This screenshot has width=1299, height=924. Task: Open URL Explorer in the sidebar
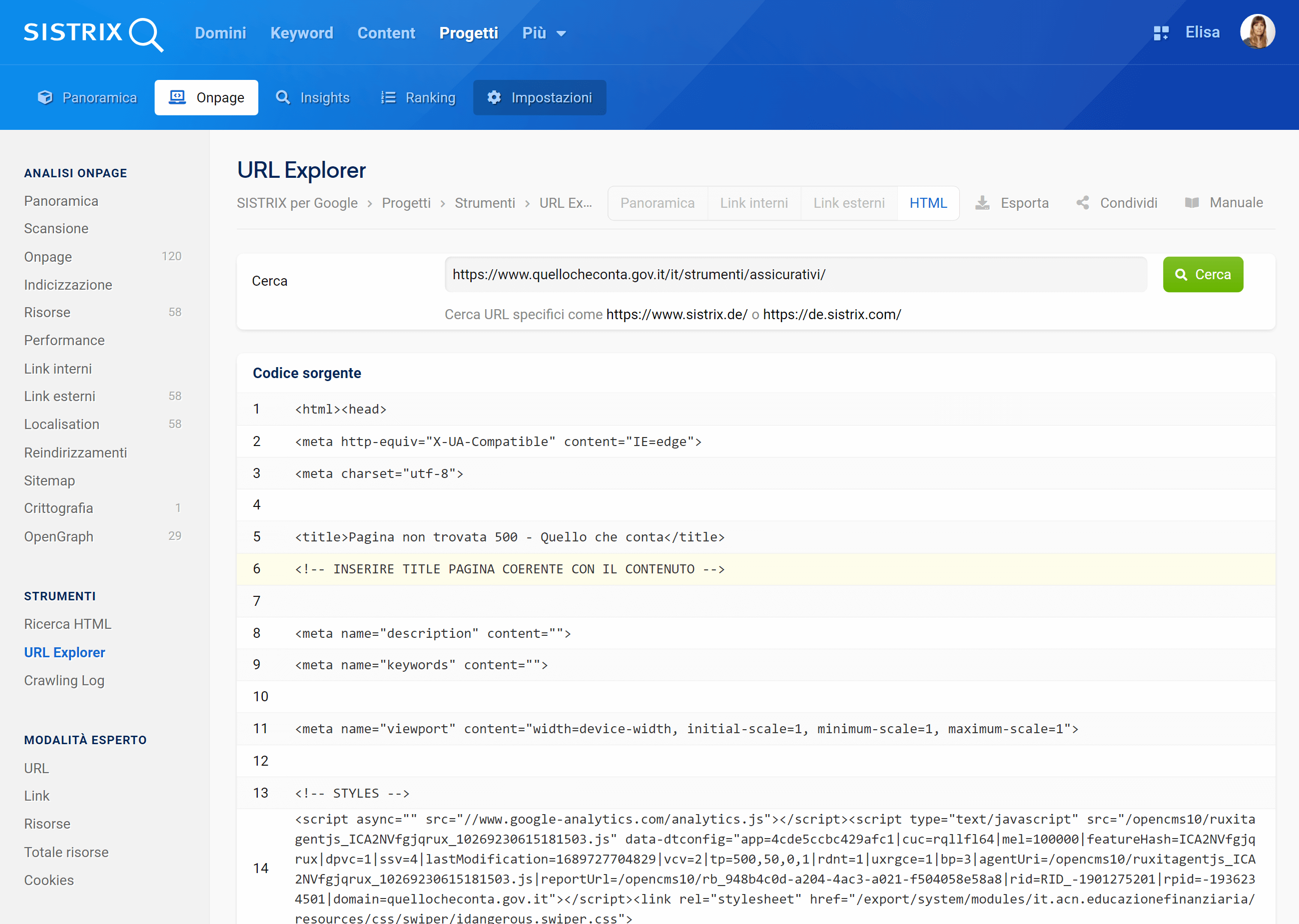click(x=64, y=652)
